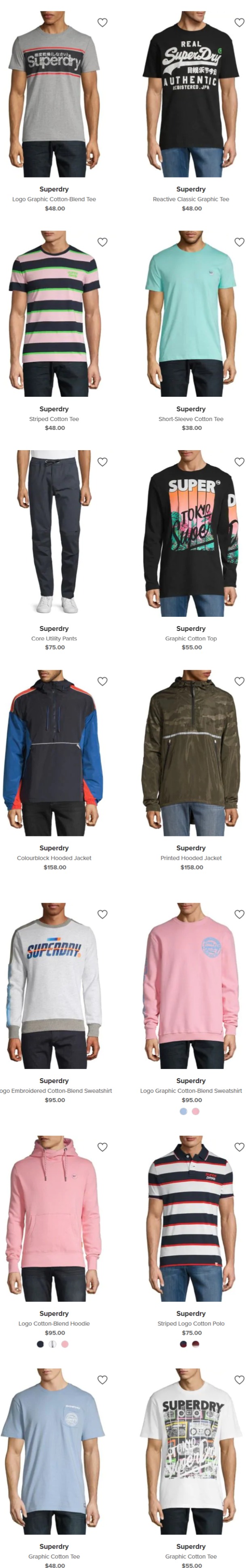
Task: Click heart icon on Core Utility Pants
Action: [102, 462]
